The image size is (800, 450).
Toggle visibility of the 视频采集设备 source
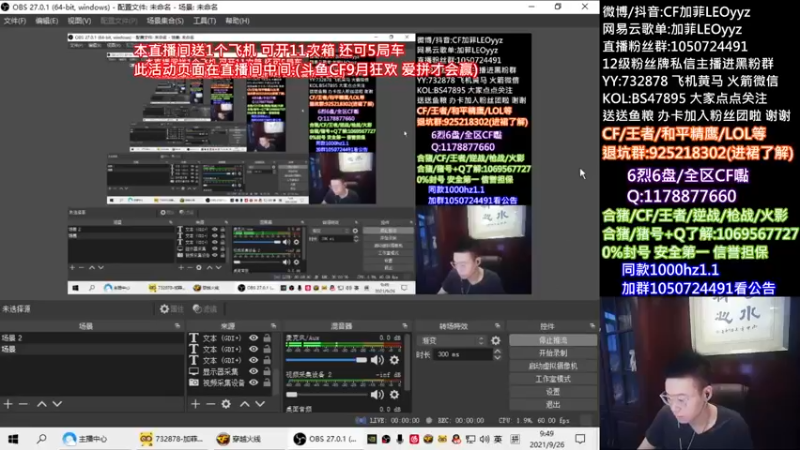pos(254,382)
